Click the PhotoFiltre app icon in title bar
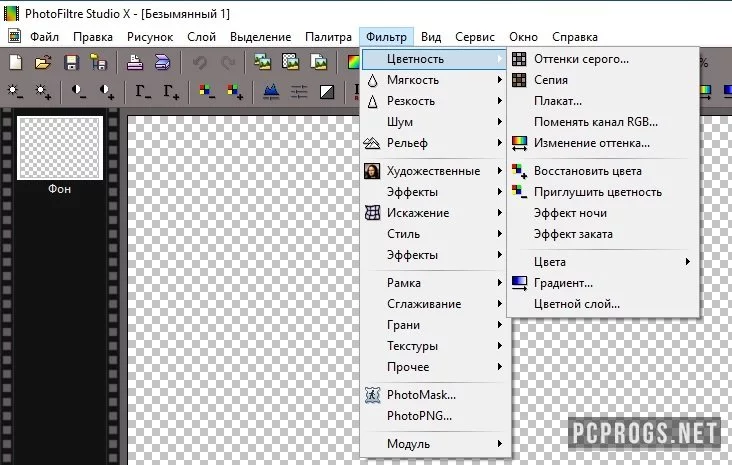The image size is (732, 465). pyautogui.click(x=11, y=13)
